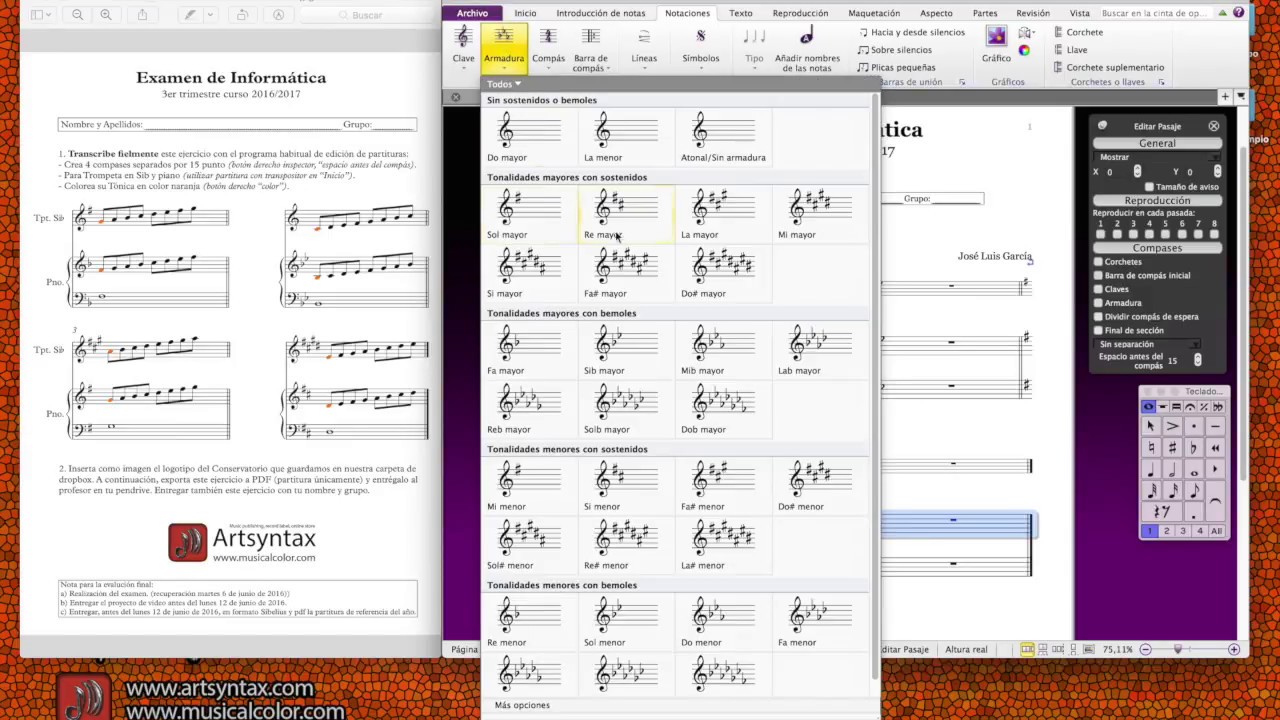1280x720 pixels.
Task: Expand the Corchetes o llaves group launcher
Action: pos(1161,82)
